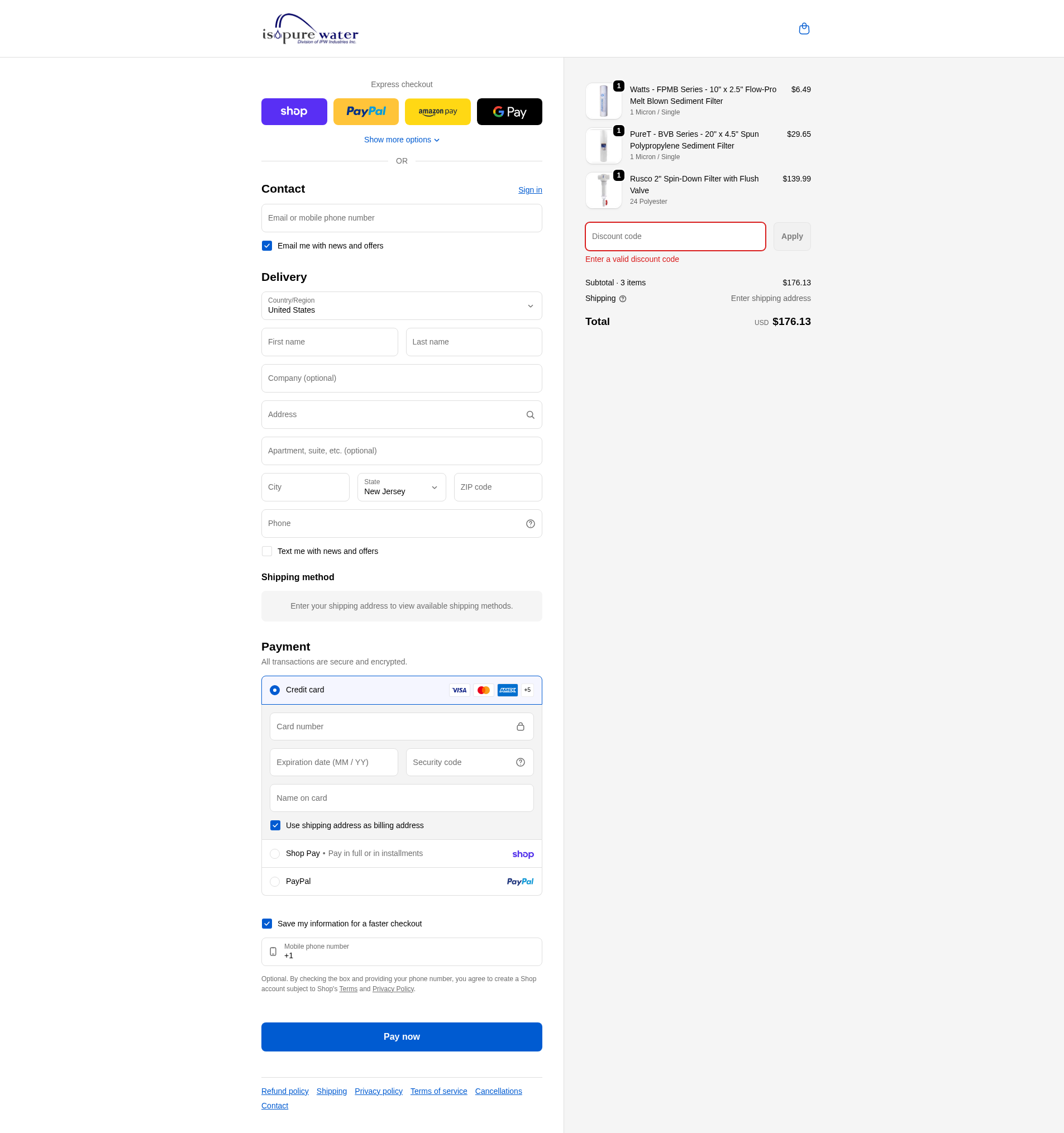Uncheck Email me with news and offers
1064x1133 pixels.
click(267, 246)
